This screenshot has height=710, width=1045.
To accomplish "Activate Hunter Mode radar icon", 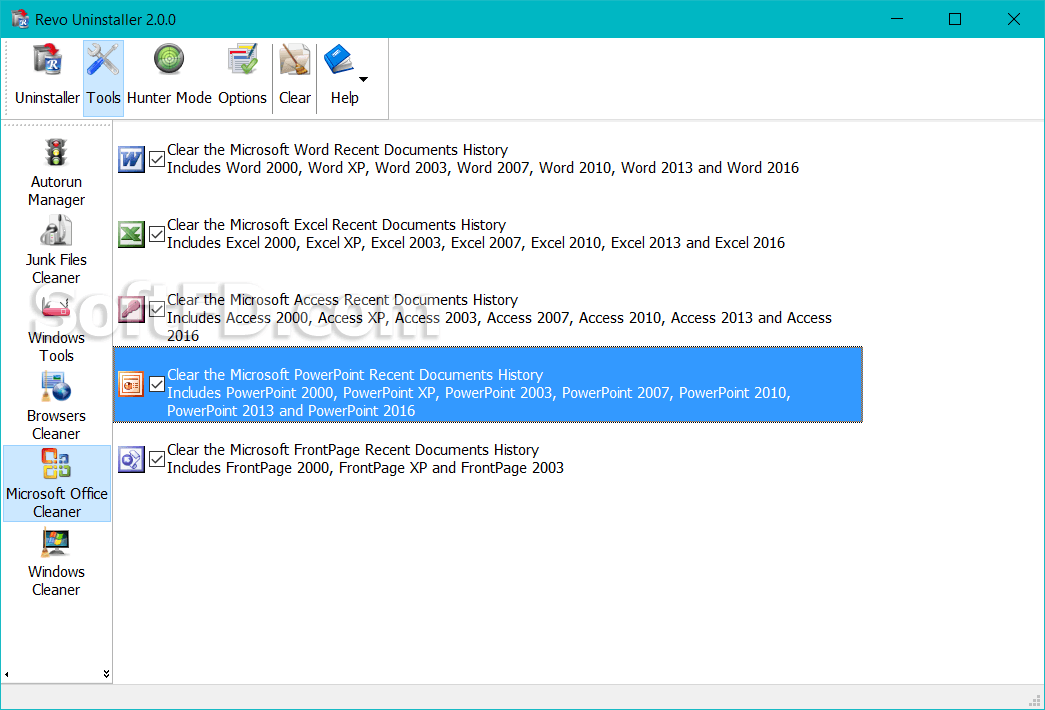I will pyautogui.click(x=169, y=59).
